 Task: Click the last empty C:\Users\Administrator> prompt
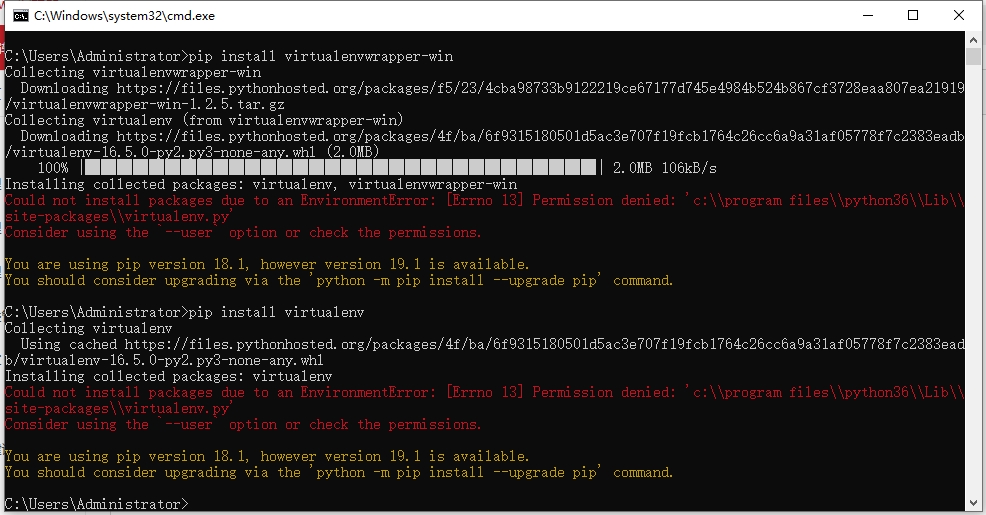[96, 504]
